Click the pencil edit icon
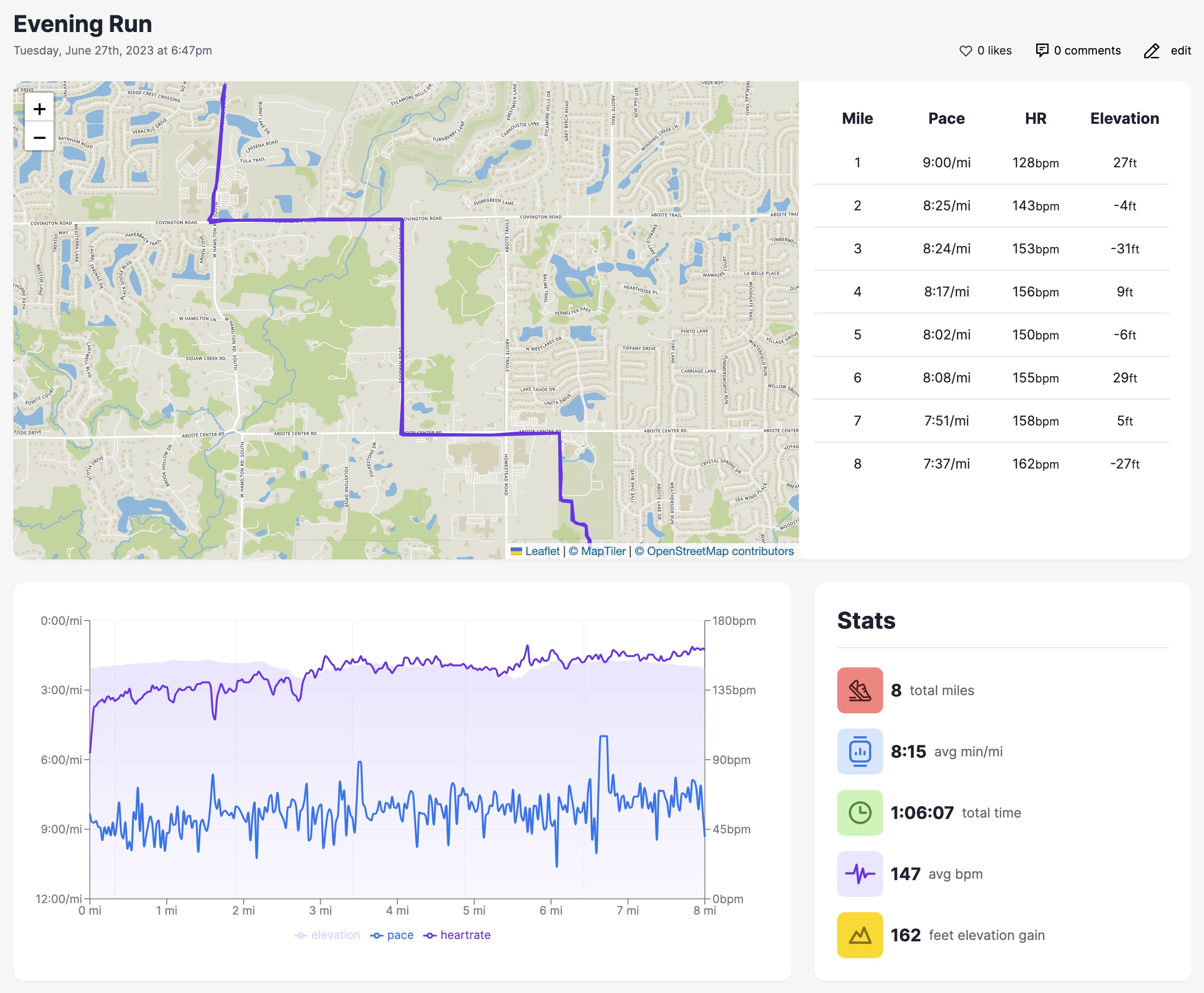Screen dimensions: 1204x993 pos(1151,51)
